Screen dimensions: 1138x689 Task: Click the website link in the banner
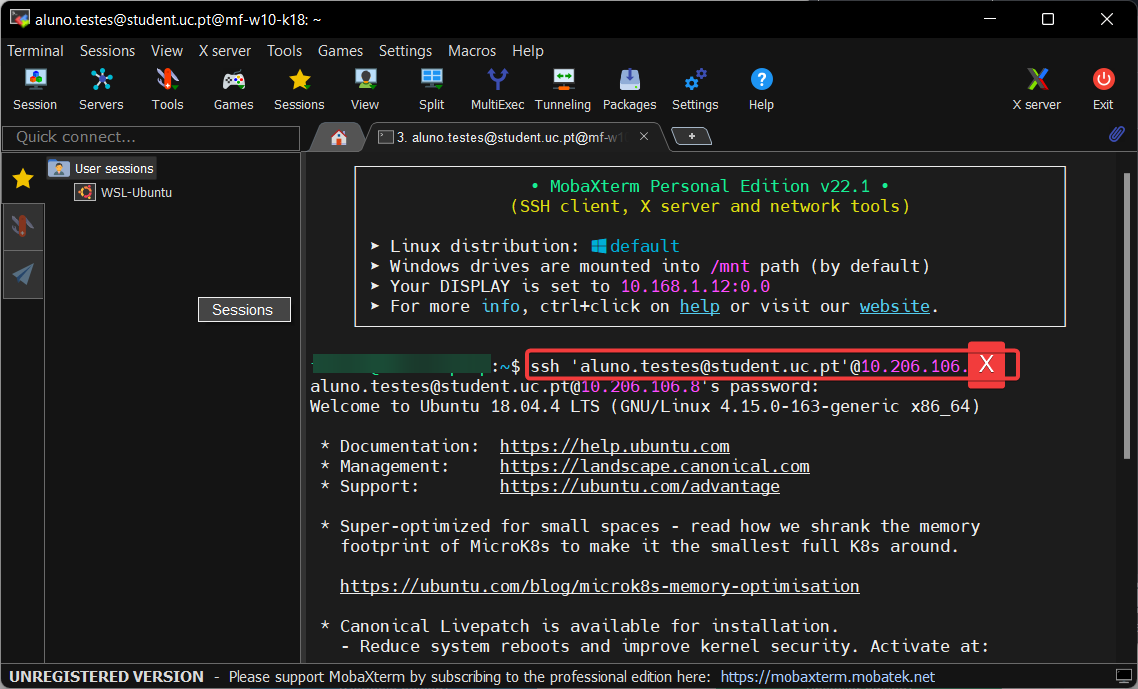coord(895,306)
